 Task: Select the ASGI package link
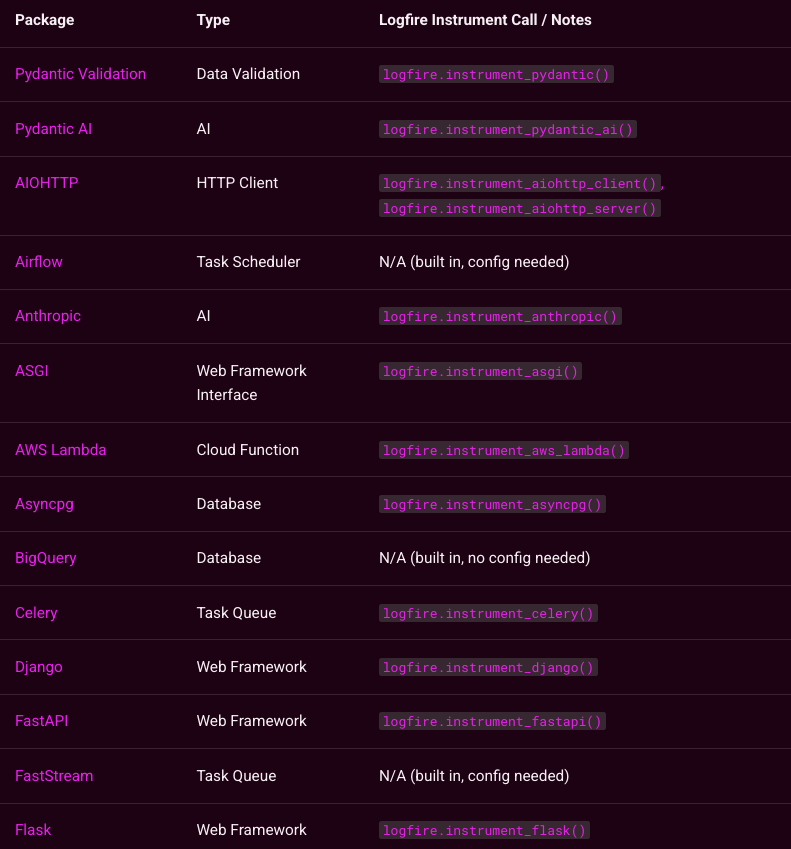pyautogui.click(x=32, y=371)
